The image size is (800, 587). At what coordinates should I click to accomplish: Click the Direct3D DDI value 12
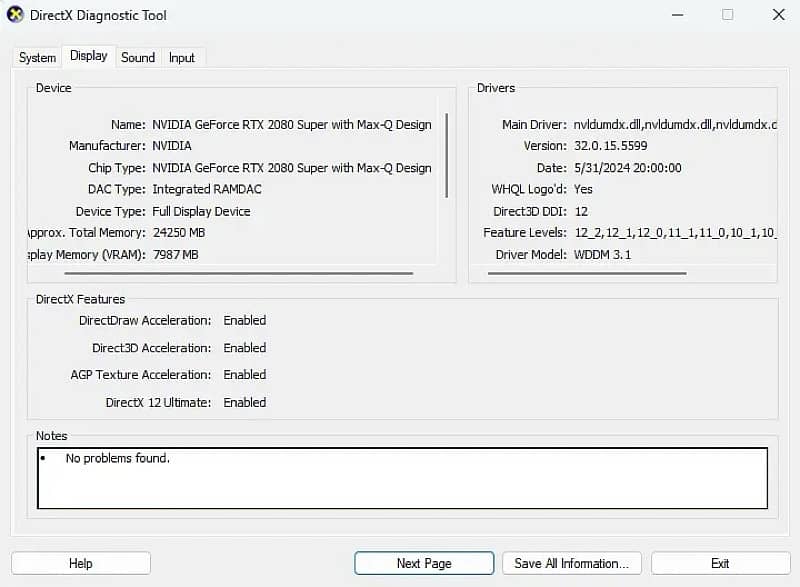[581, 211]
